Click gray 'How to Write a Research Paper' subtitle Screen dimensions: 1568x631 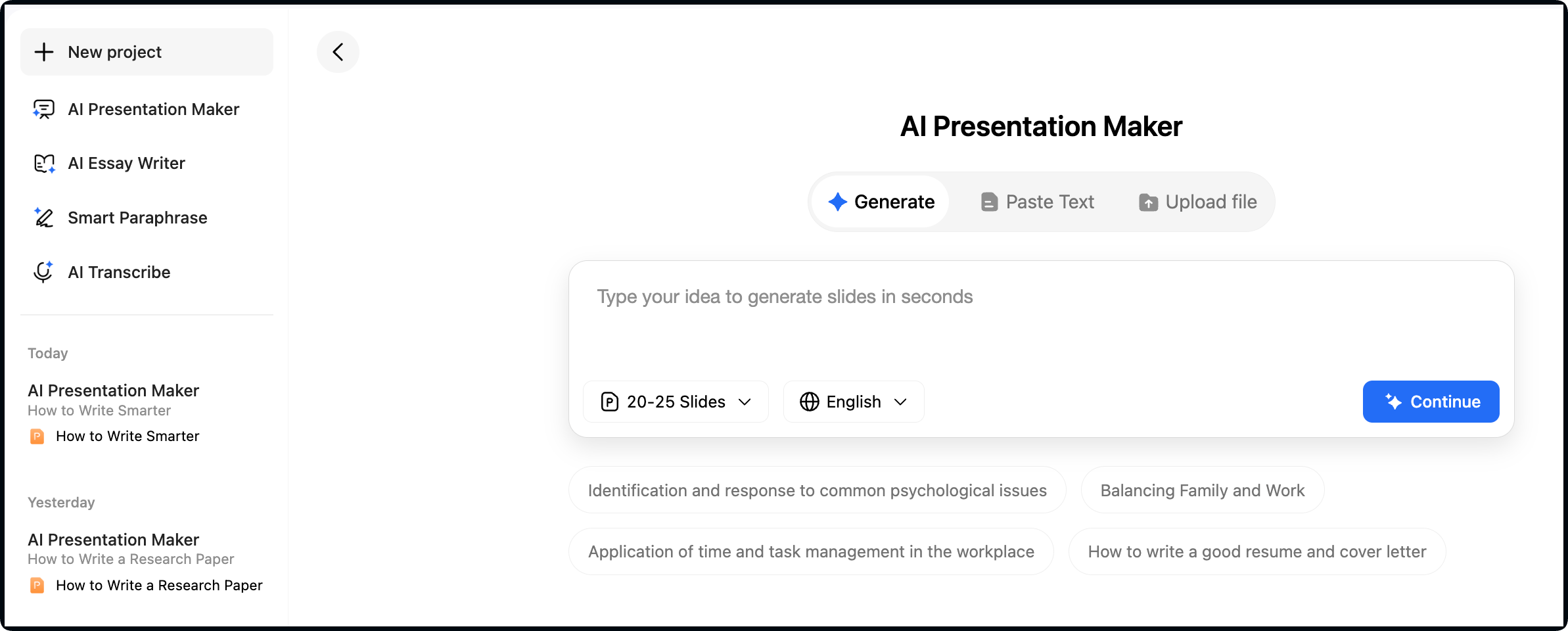point(131,559)
